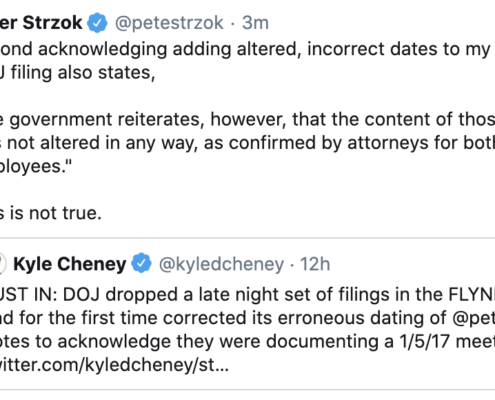The height and width of the screenshot is (400, 495).
Task: Open the 3m tweet timestamp
Action: [255, 23]
